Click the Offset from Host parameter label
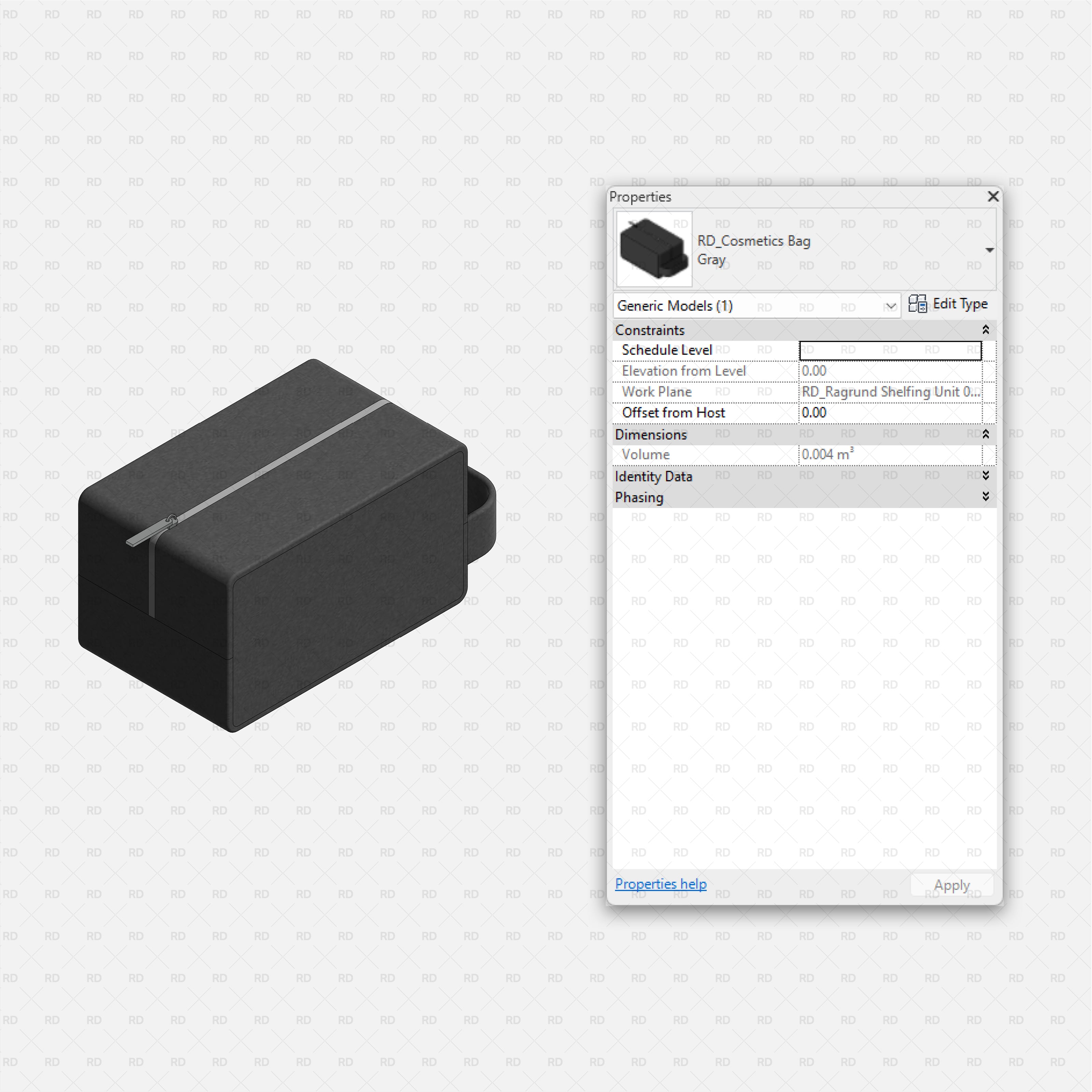1092x1092 pixels. click(x=673, y=413)
